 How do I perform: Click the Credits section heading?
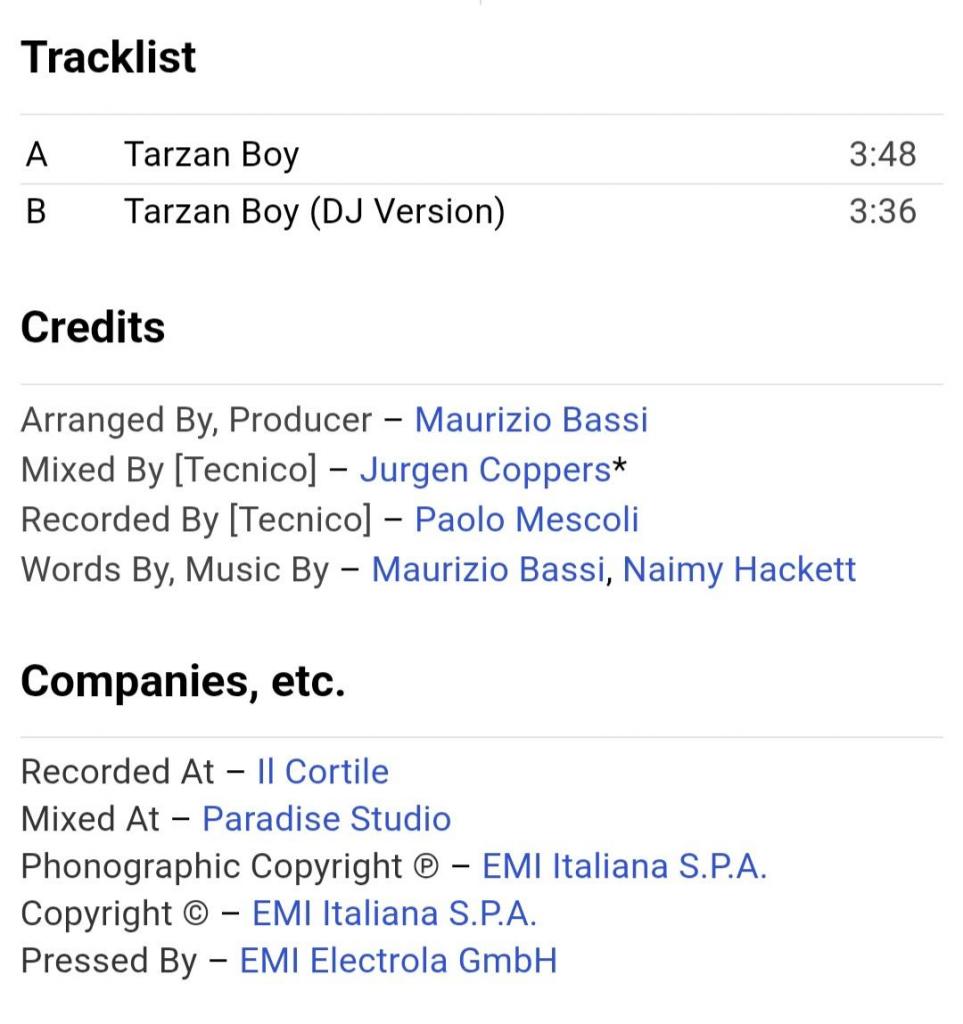(x=93, y=328)
